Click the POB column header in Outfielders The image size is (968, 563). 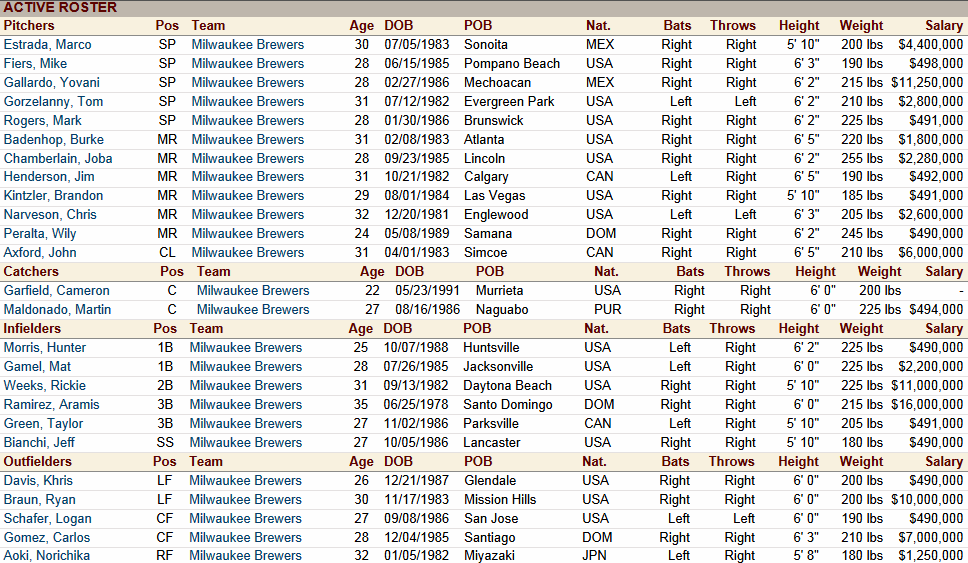point(478,462)
